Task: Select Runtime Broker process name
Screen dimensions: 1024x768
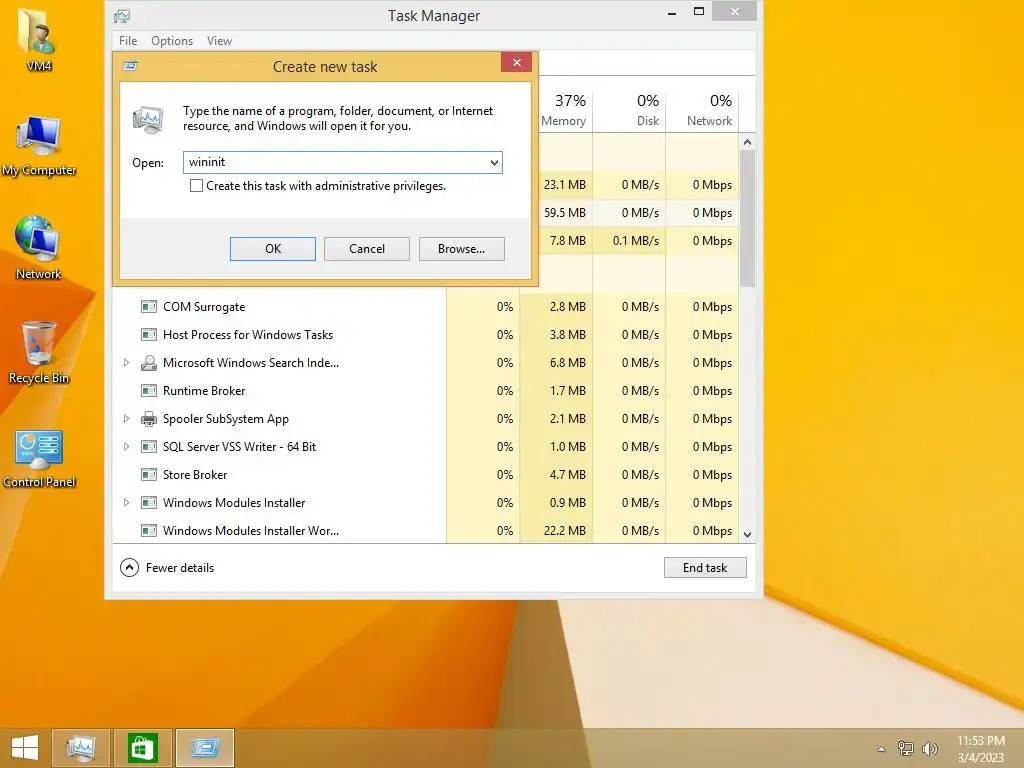Action: click(x=204, y=391)
